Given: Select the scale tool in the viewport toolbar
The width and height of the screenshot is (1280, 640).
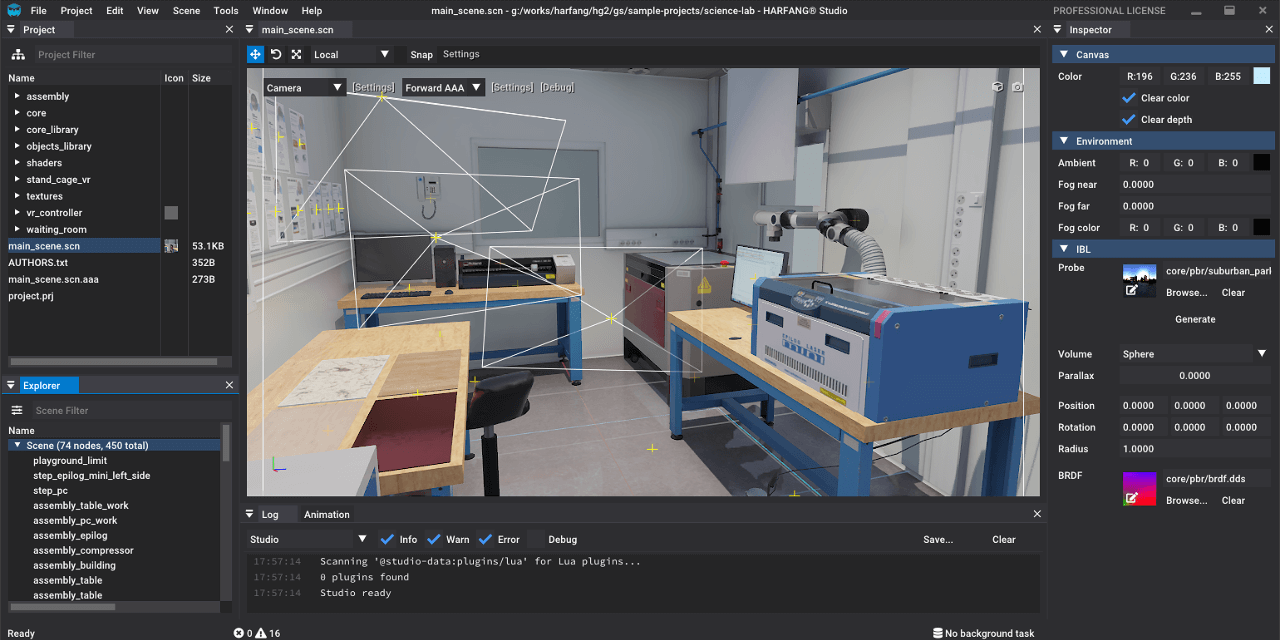Looking at the screenshot, I should (296, 54).
